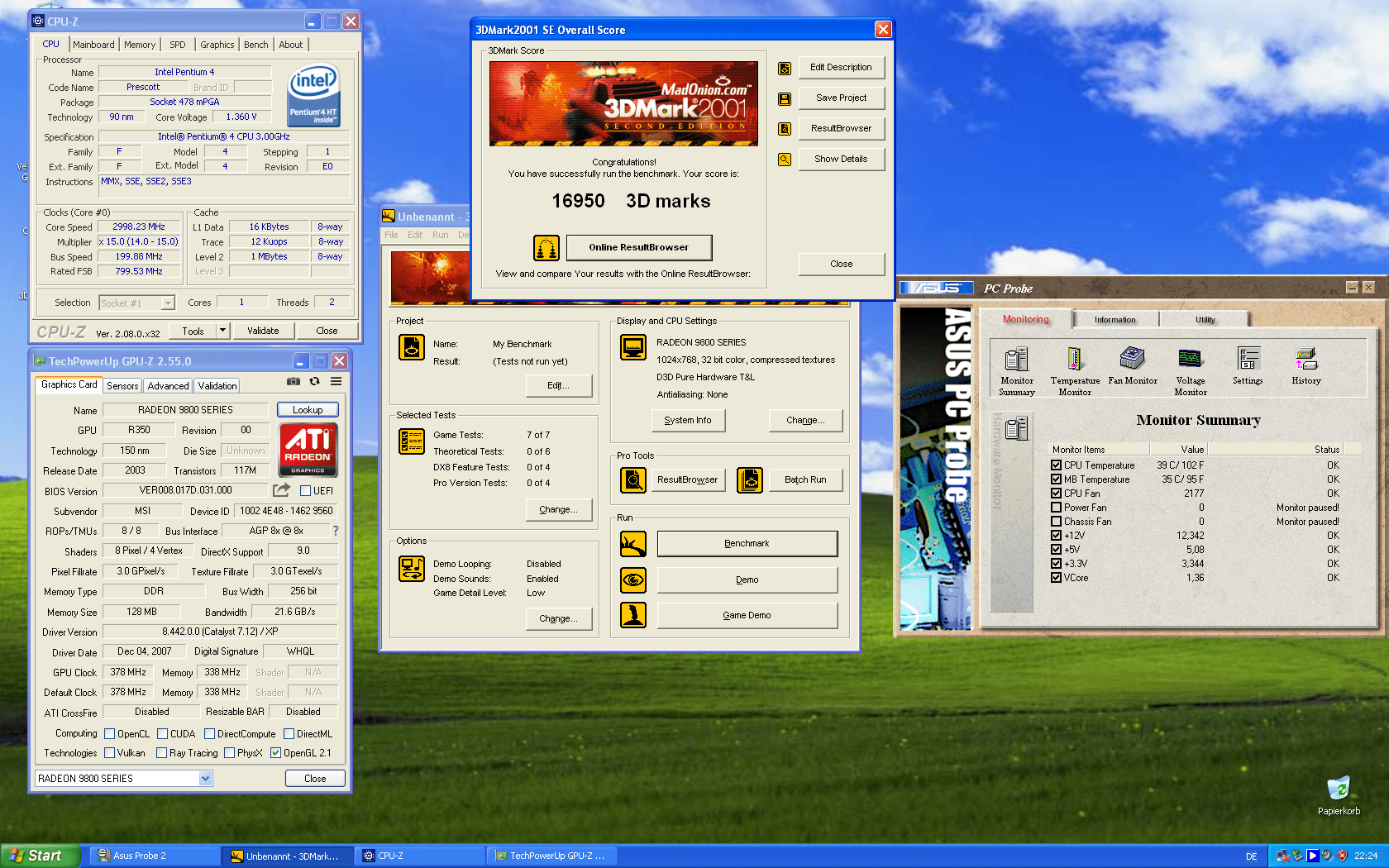
Task: Uncheck CPU Temperature monitor item
Action: [1056, 465]
